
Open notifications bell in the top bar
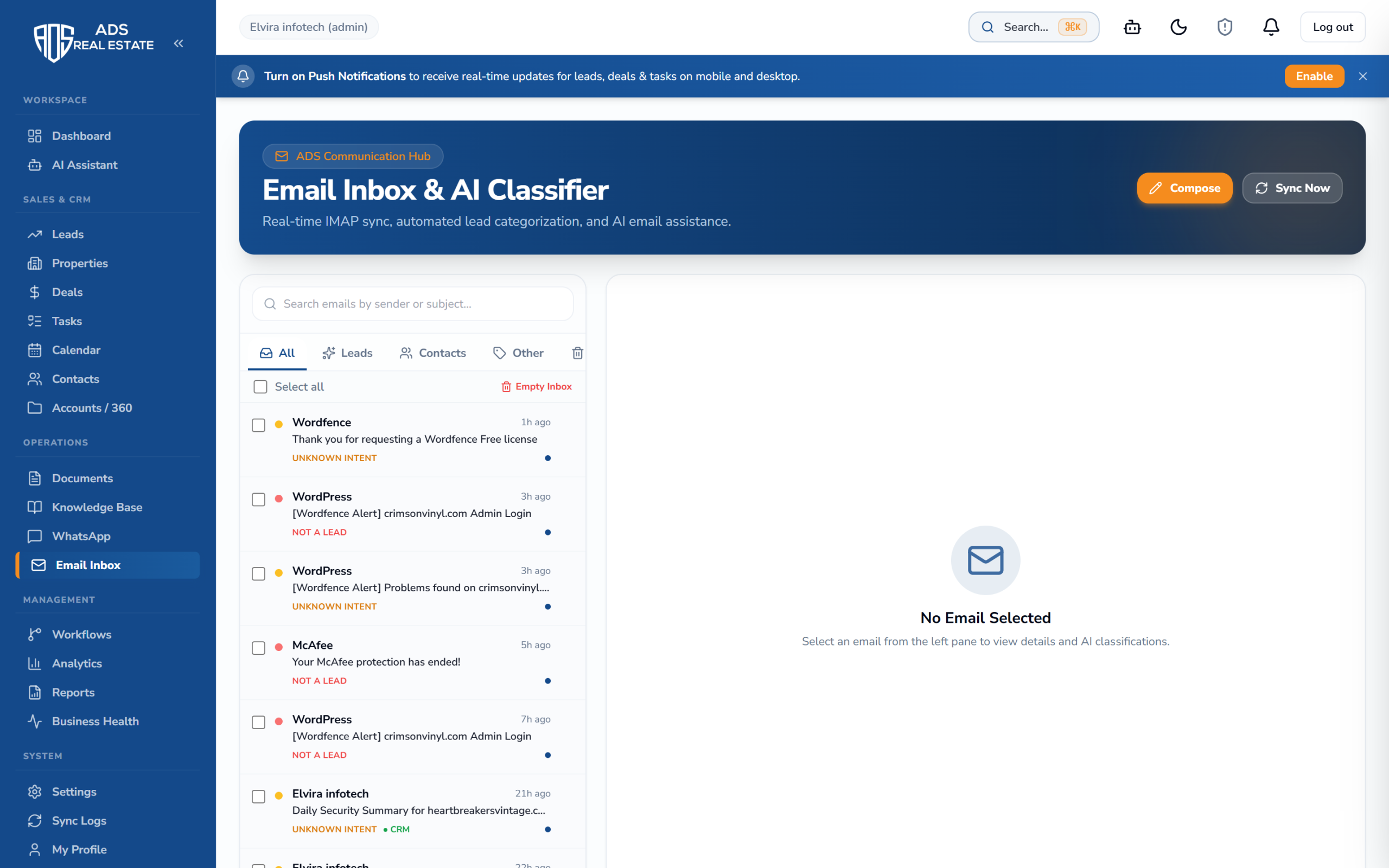point(1271,27)
